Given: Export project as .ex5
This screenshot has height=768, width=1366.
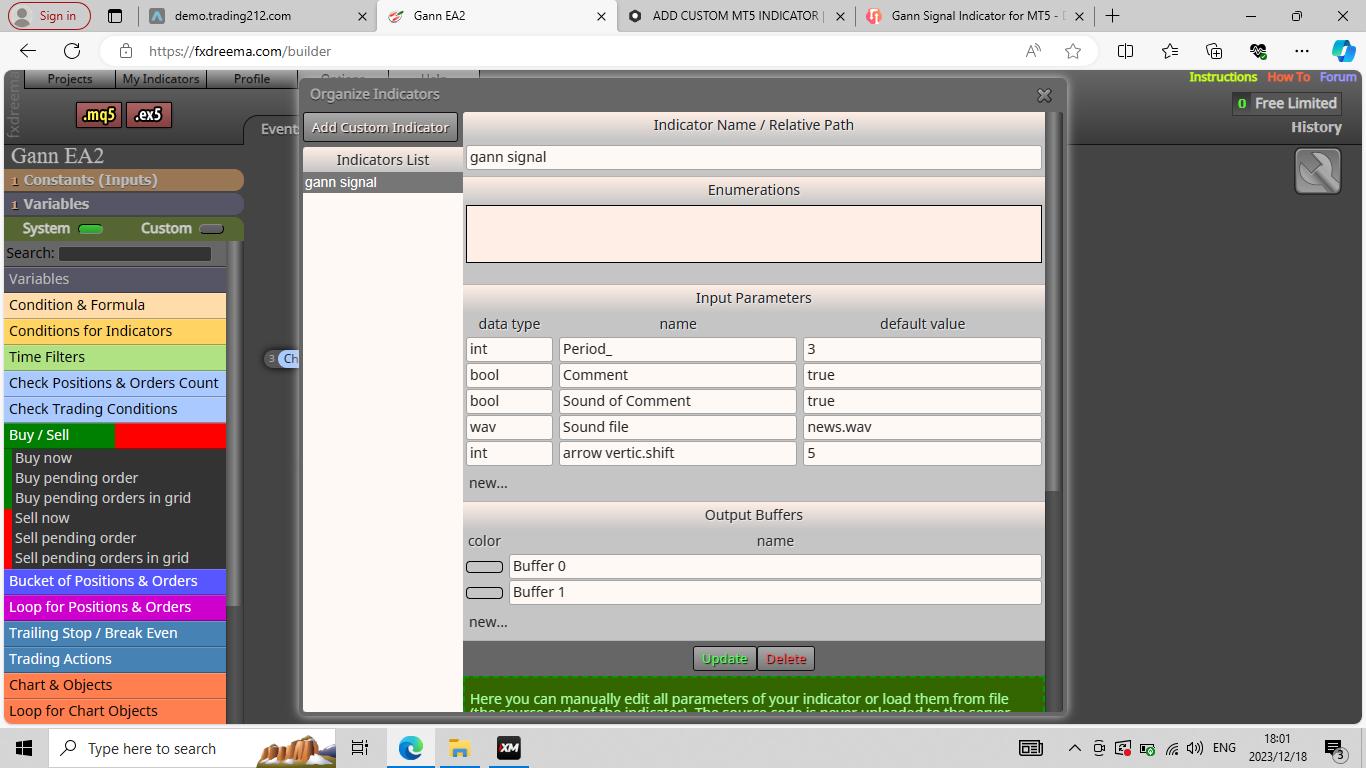Looking at the screenshot, I should [x=149, y=115].
